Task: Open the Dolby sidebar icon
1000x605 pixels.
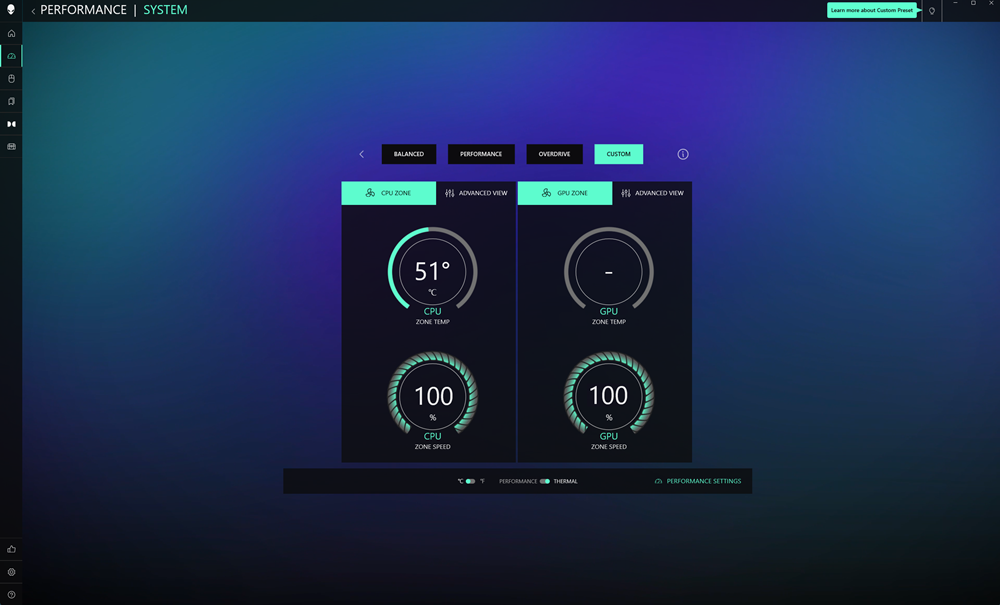Action: [11, 124]
